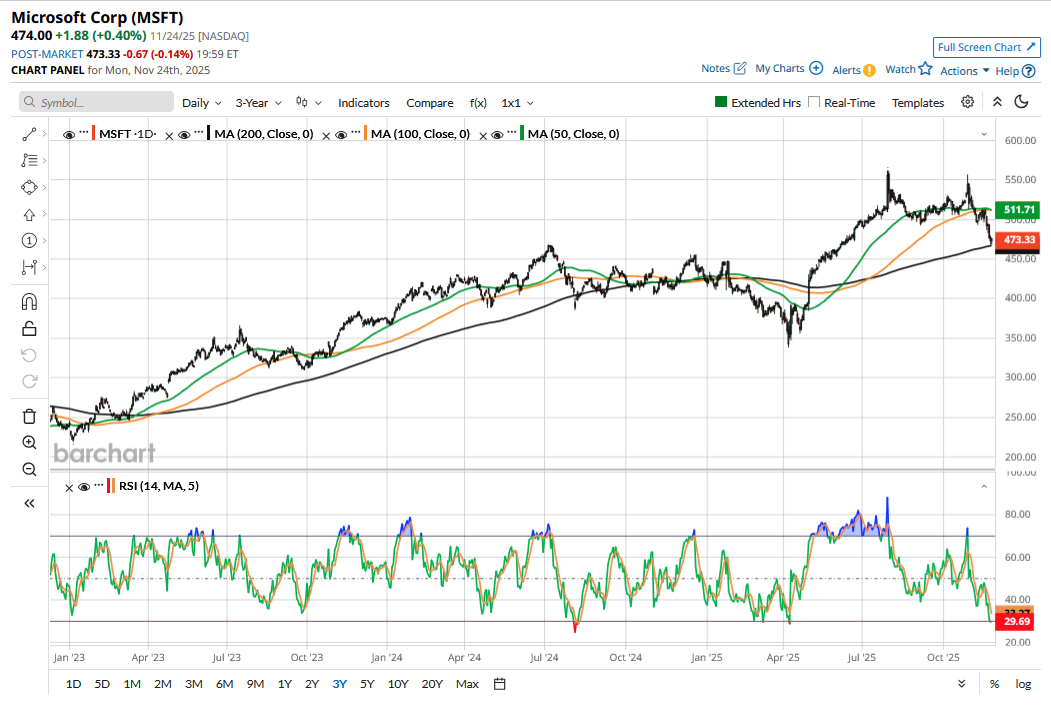Click the green MA 50 color swatch
Screen dimensions: 1051x708
point(521,134)
